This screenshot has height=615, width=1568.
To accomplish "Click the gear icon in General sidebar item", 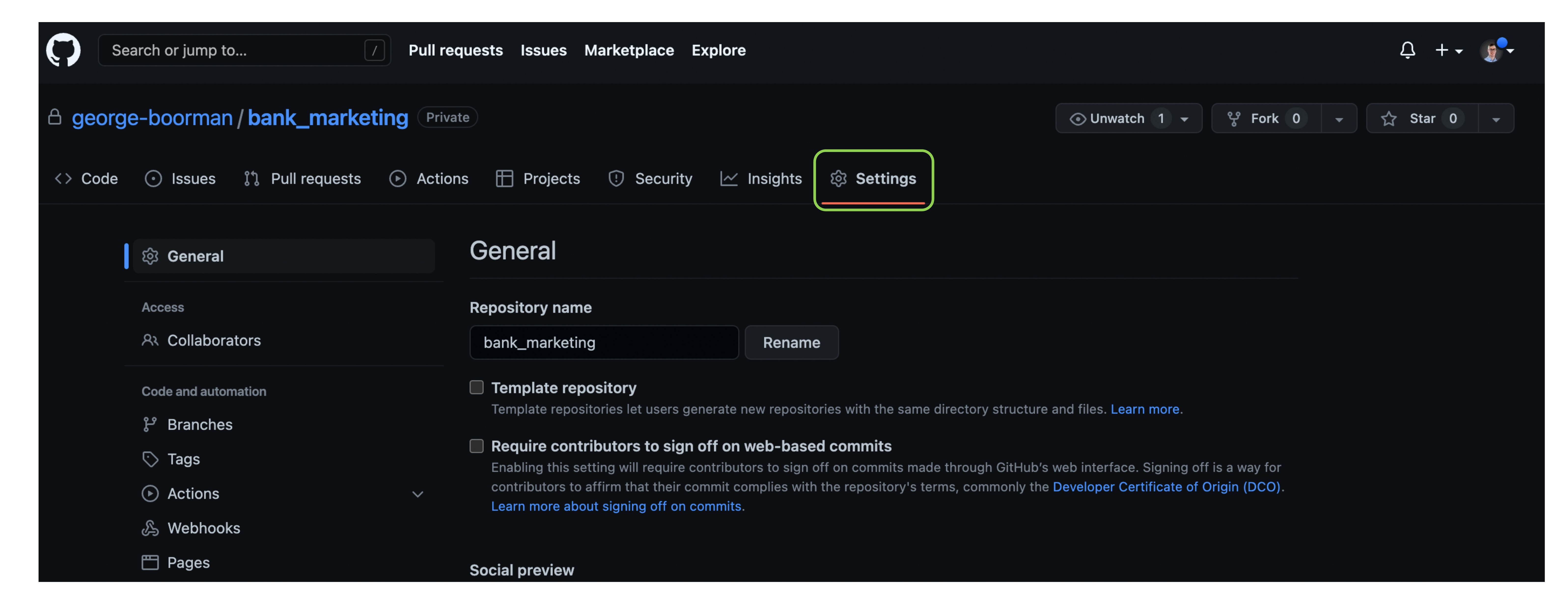I will tap(150, 256).
